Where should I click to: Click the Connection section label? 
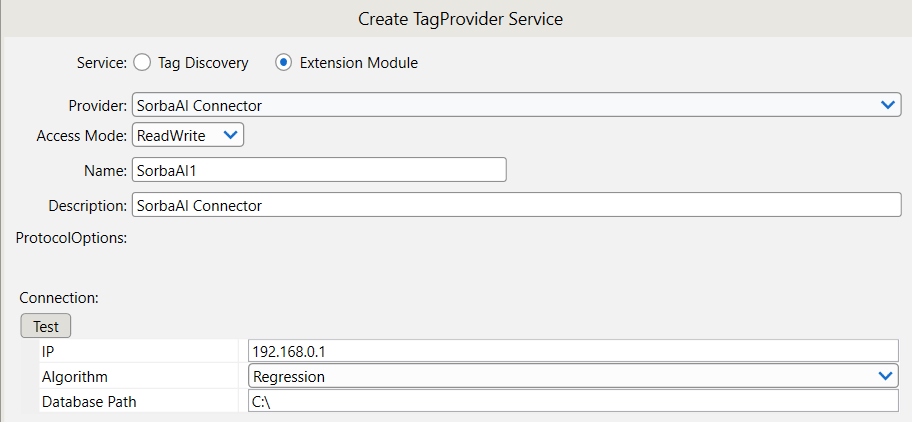[59, 298]
